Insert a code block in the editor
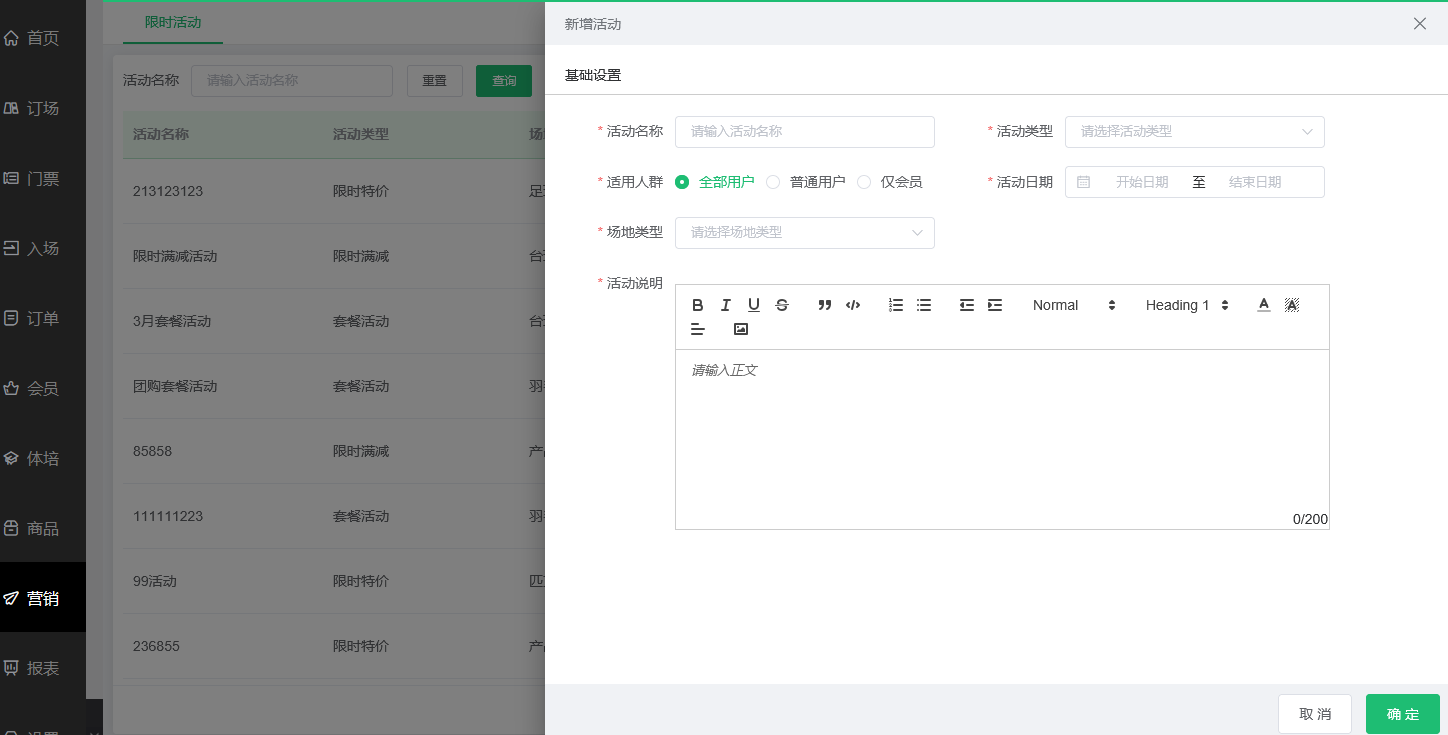Screen dimensions: 1448x735 (x=852, y=305)
